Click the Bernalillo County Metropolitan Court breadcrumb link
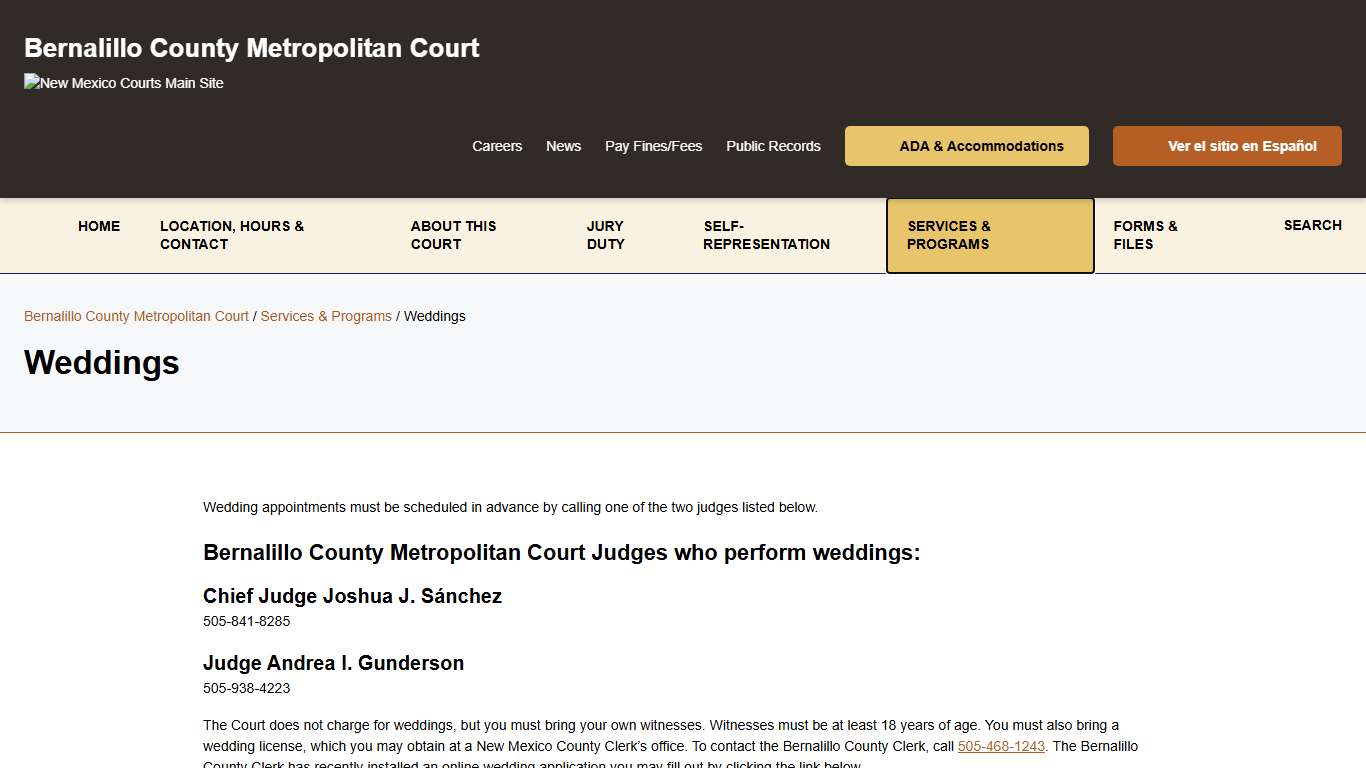This screenshot has width=1366, height=768. (x=136, y=316)
